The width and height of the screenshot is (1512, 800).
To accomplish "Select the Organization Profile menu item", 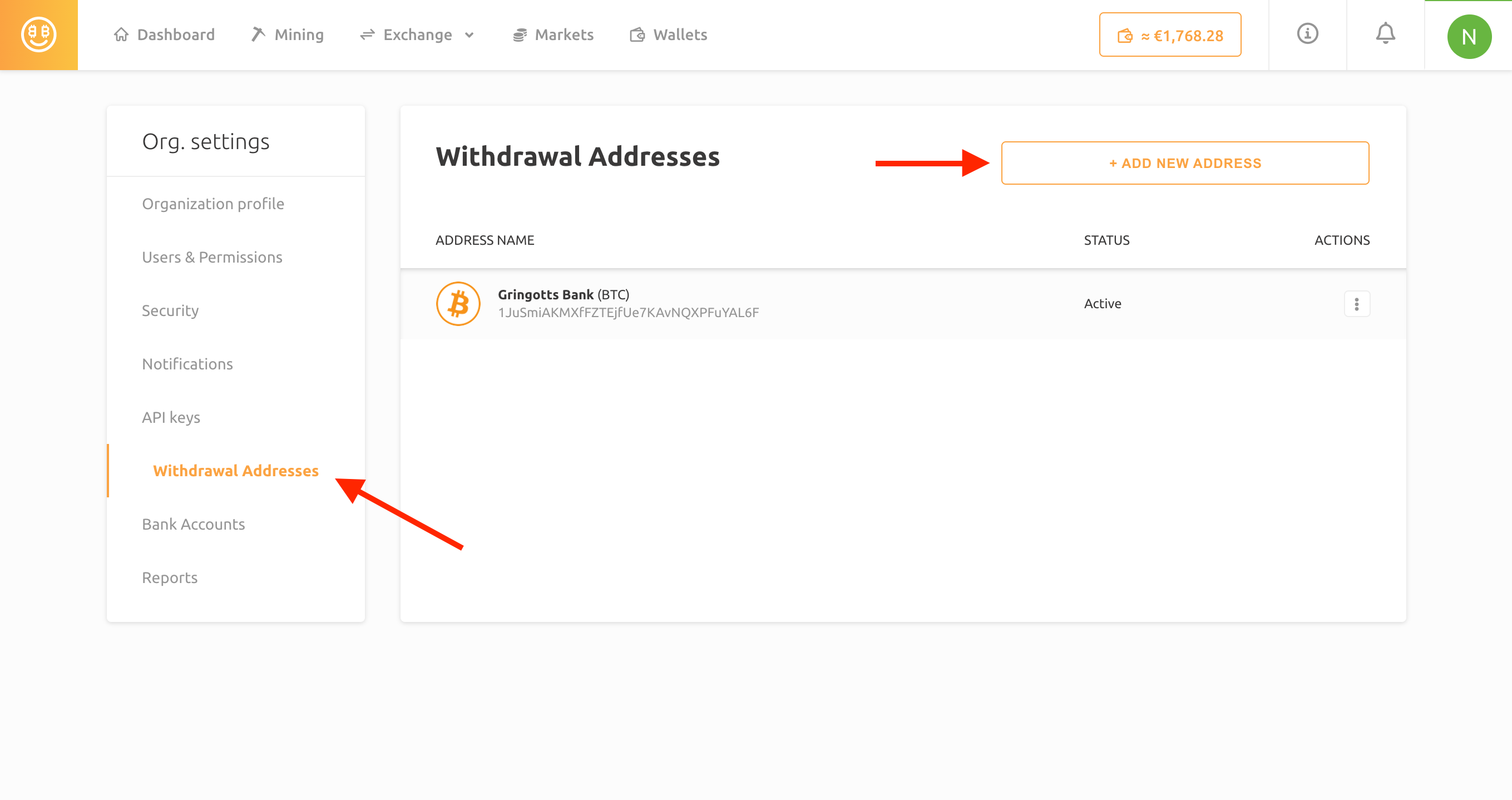I will coord(213,203).
